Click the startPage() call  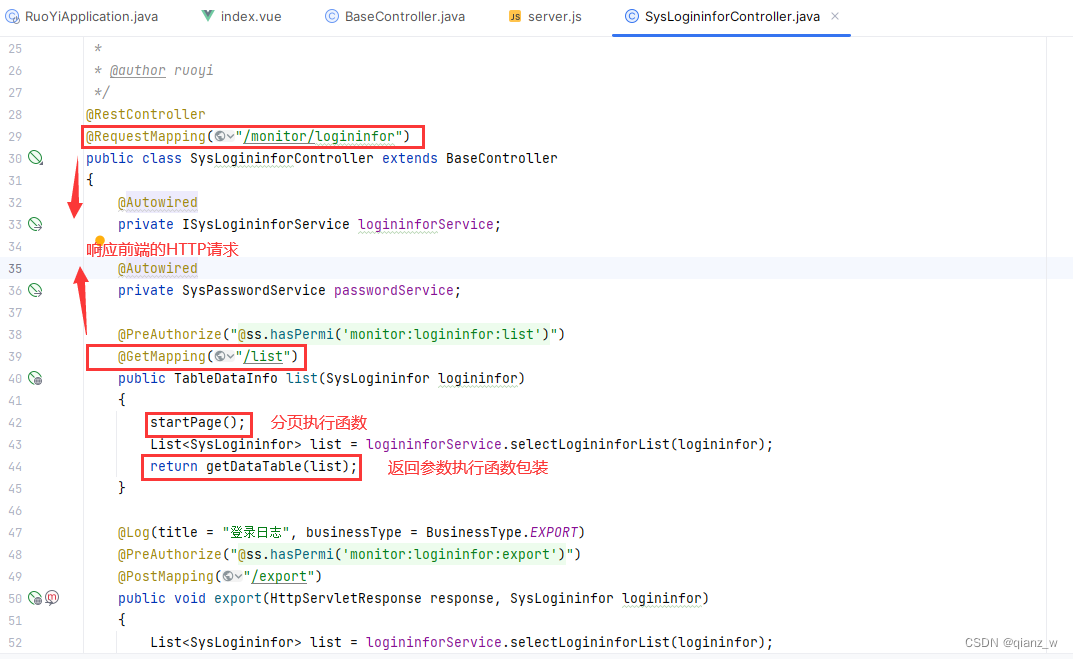coord(198,422)
